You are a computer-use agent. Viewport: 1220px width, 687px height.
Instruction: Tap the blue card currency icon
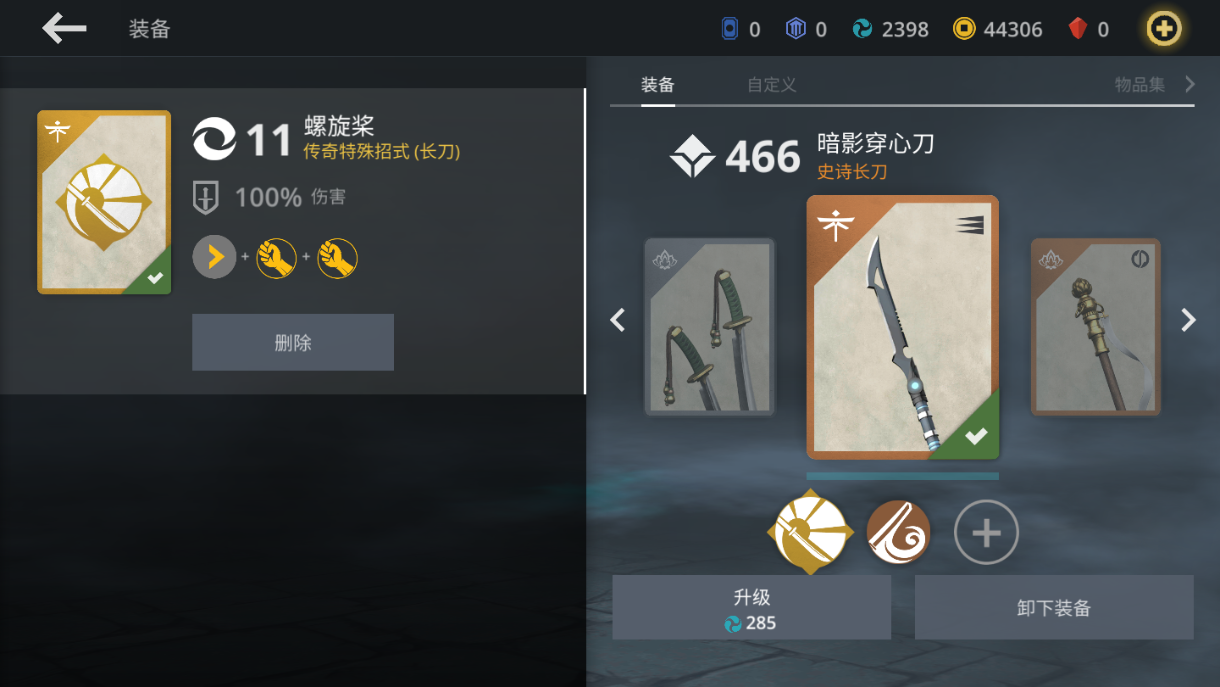coord(730,29)
